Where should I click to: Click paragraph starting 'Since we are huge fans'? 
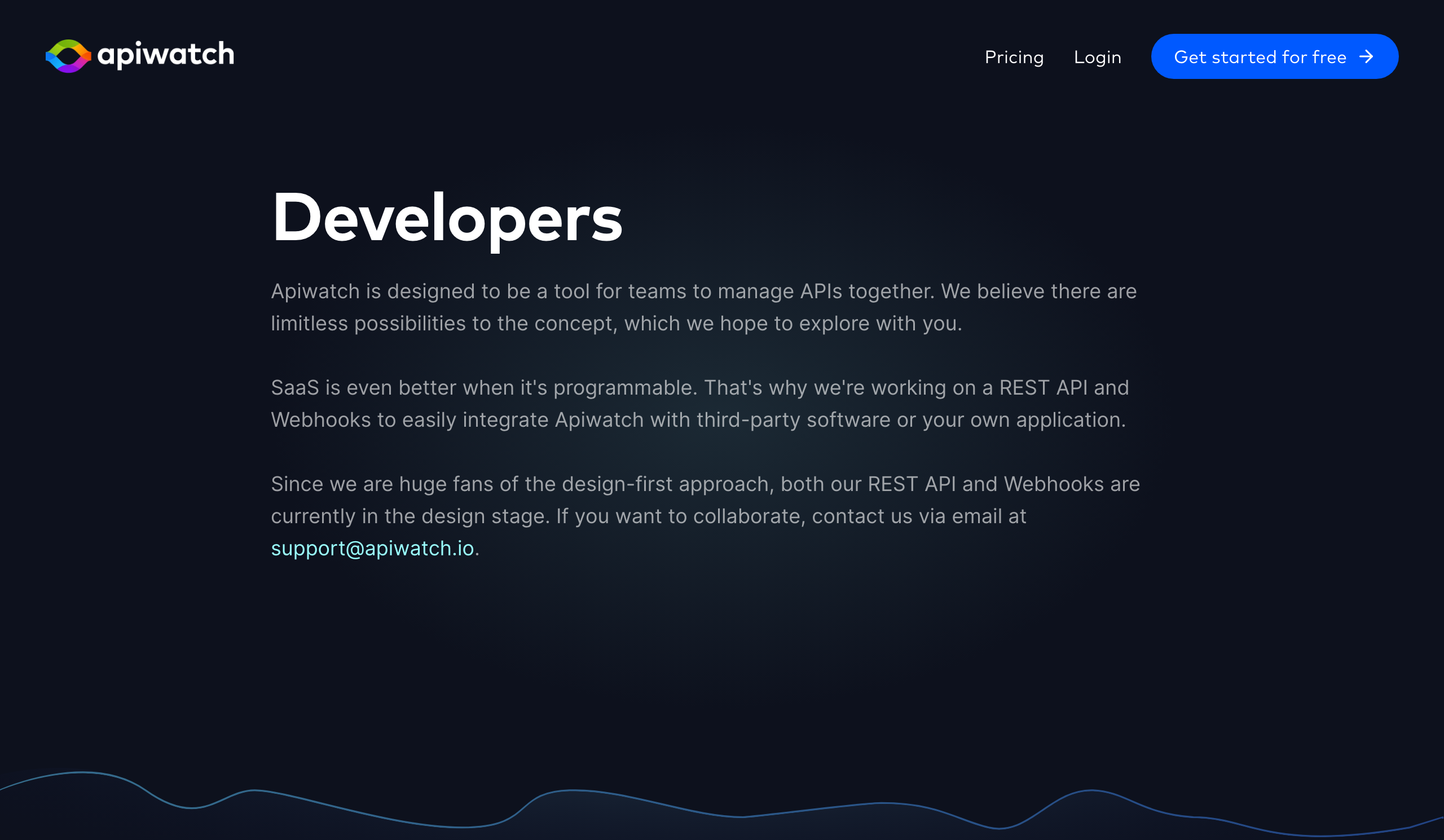tap(705, 515)
